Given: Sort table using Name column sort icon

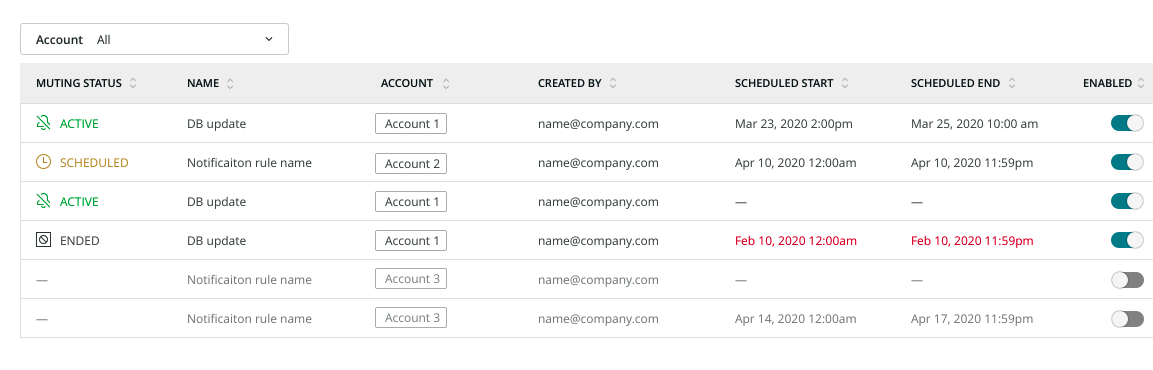Looking at the screenshot, I should [230, 83].
